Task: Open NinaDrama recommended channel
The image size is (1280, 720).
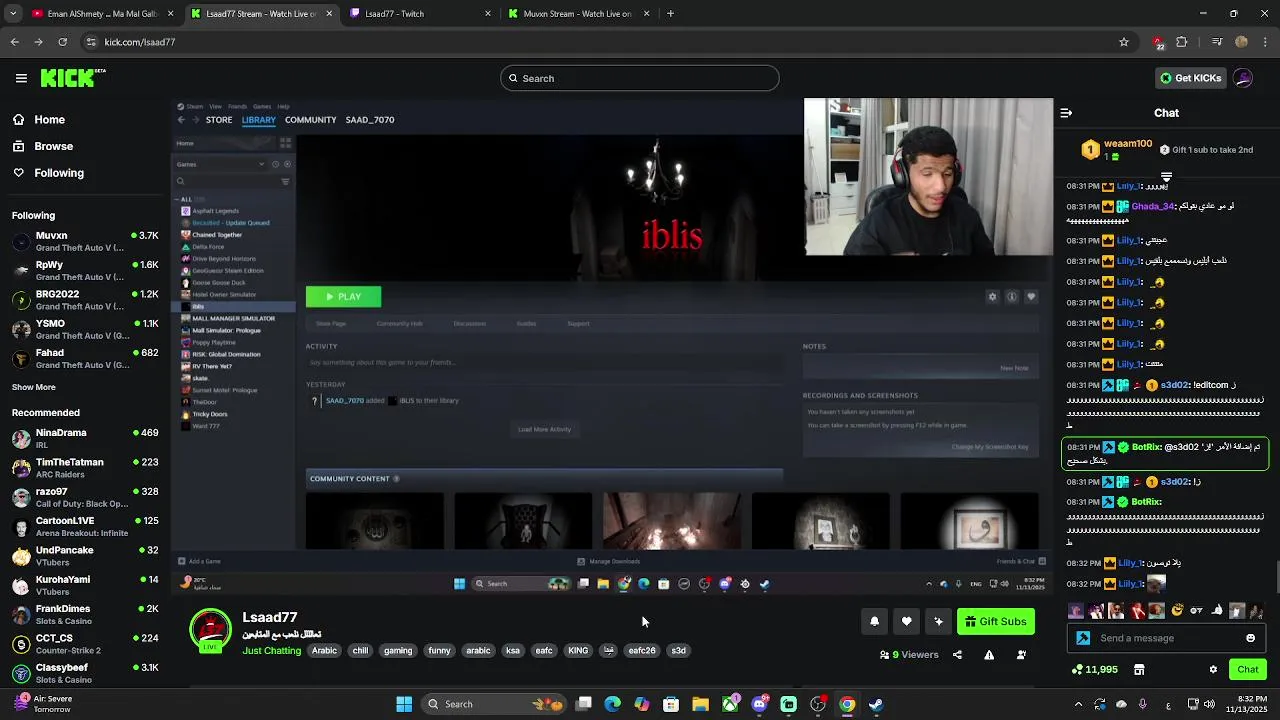Action: pos(85,438)
